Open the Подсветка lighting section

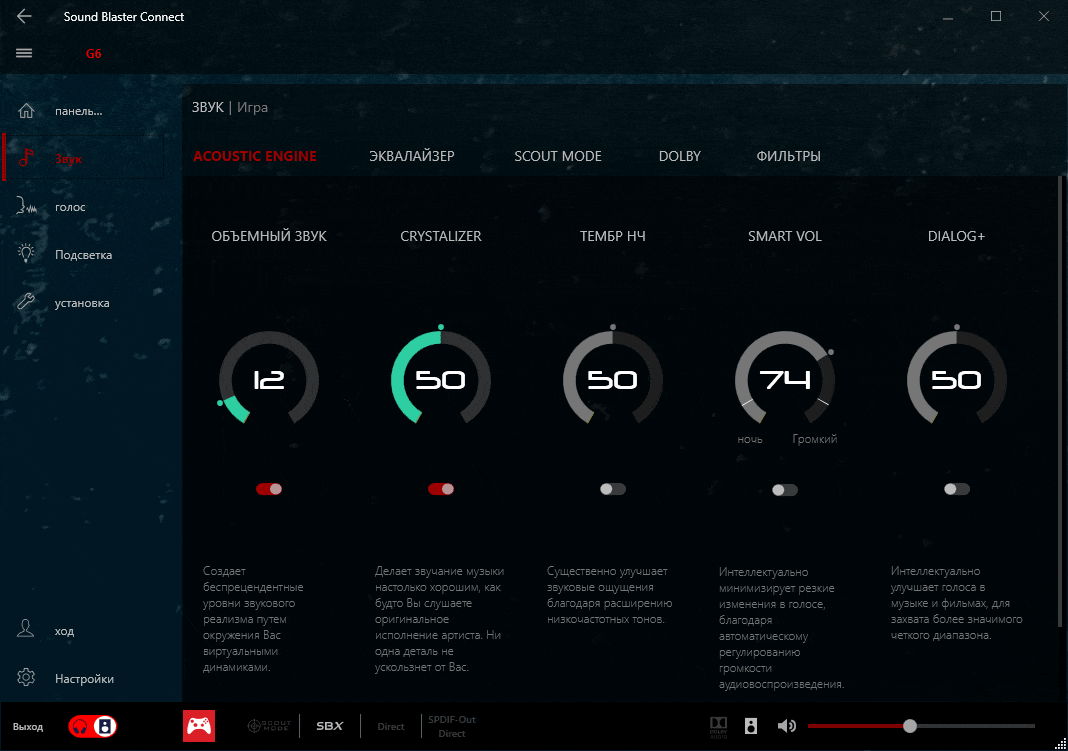(82, 255)
